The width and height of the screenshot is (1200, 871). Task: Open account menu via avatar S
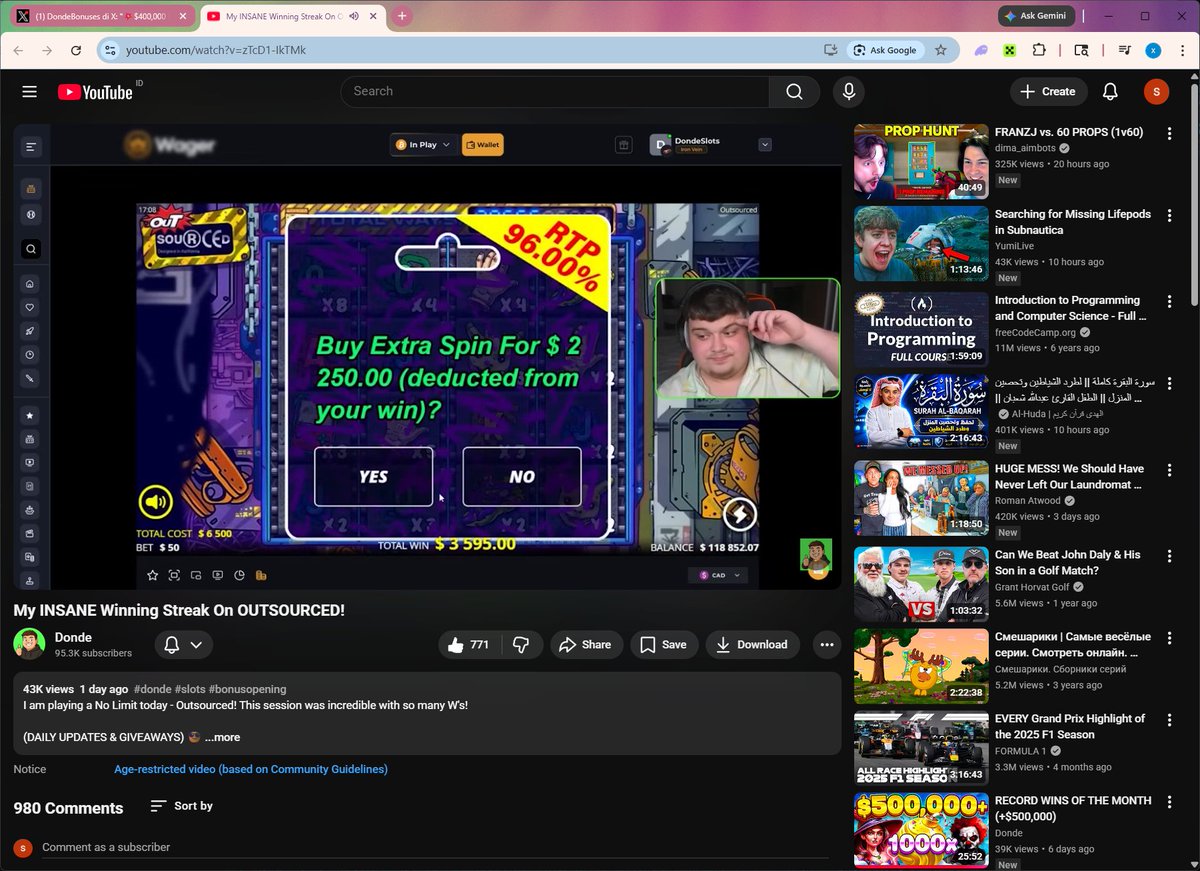pyautogui.click(x=1156, y=91)
